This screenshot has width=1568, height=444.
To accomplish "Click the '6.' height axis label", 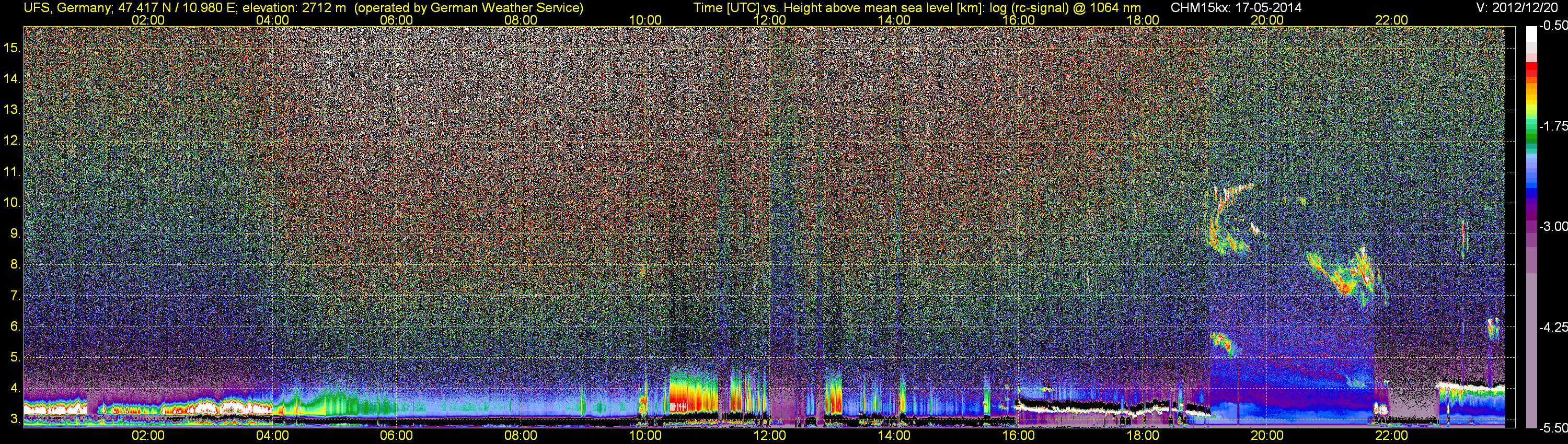I will click(15, 326).
